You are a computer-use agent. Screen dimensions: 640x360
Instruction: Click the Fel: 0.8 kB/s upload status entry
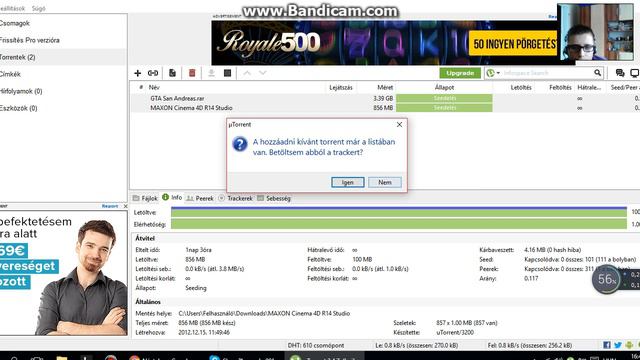tap(530, 345)
